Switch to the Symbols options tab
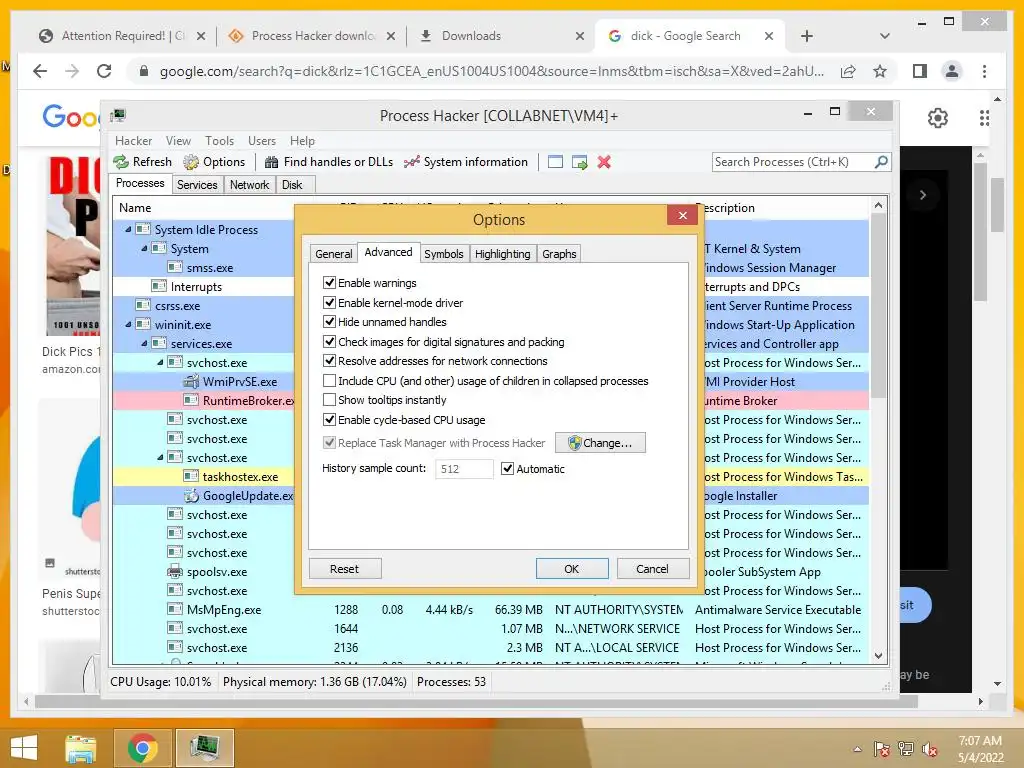This screenshot has height=768, width=1024. point(443,254)
